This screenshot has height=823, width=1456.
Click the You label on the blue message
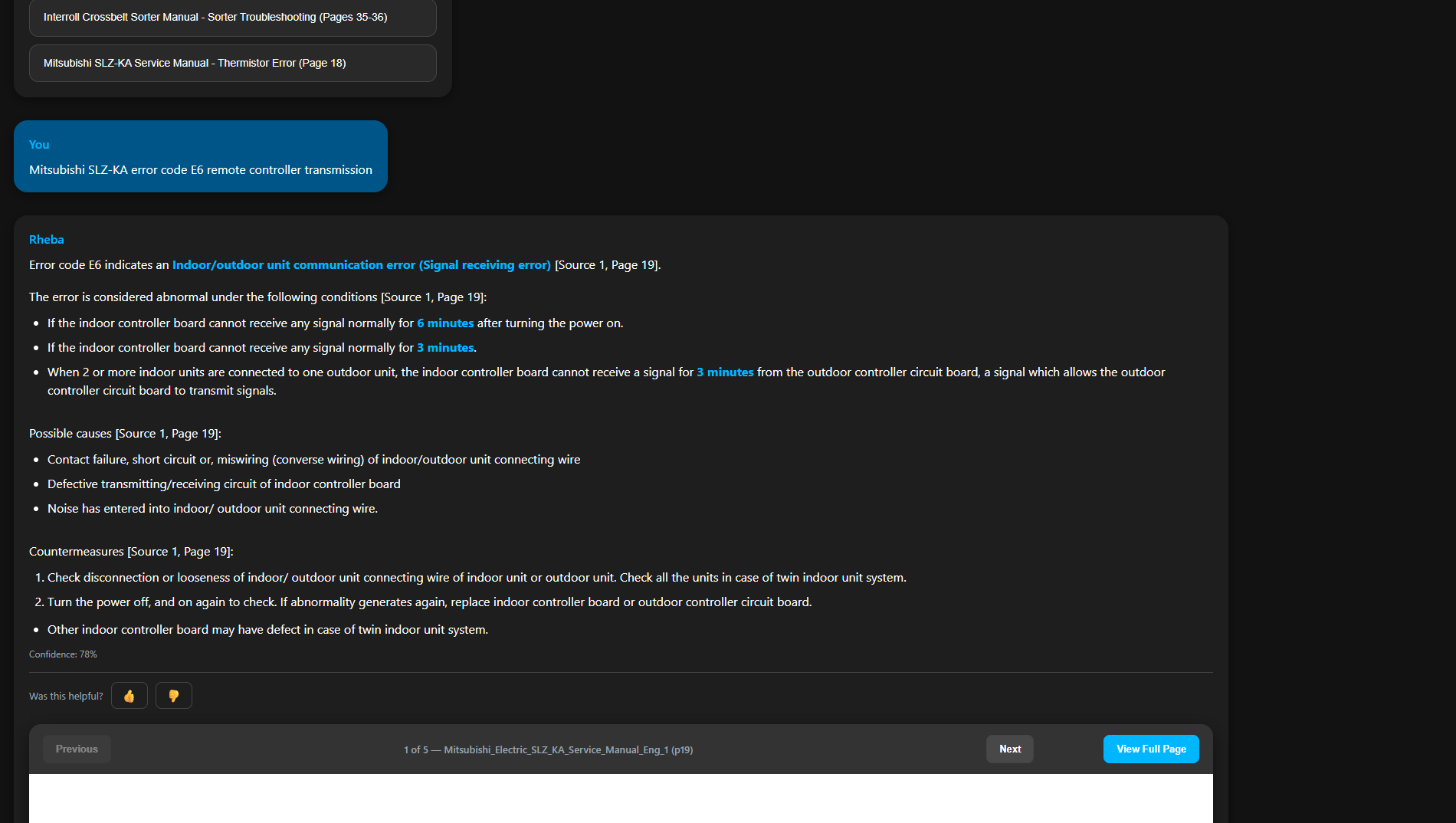click(39, 144)
